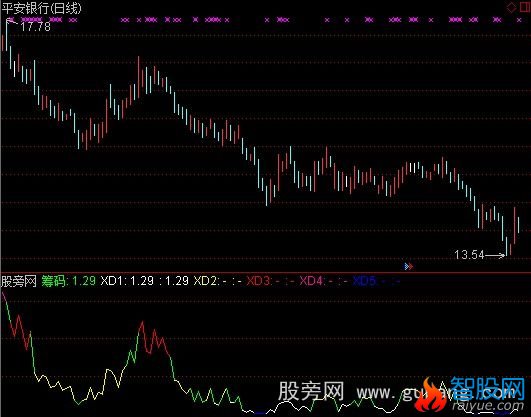
Task: Click the 17.78 high price label
Action: point(36,26)
